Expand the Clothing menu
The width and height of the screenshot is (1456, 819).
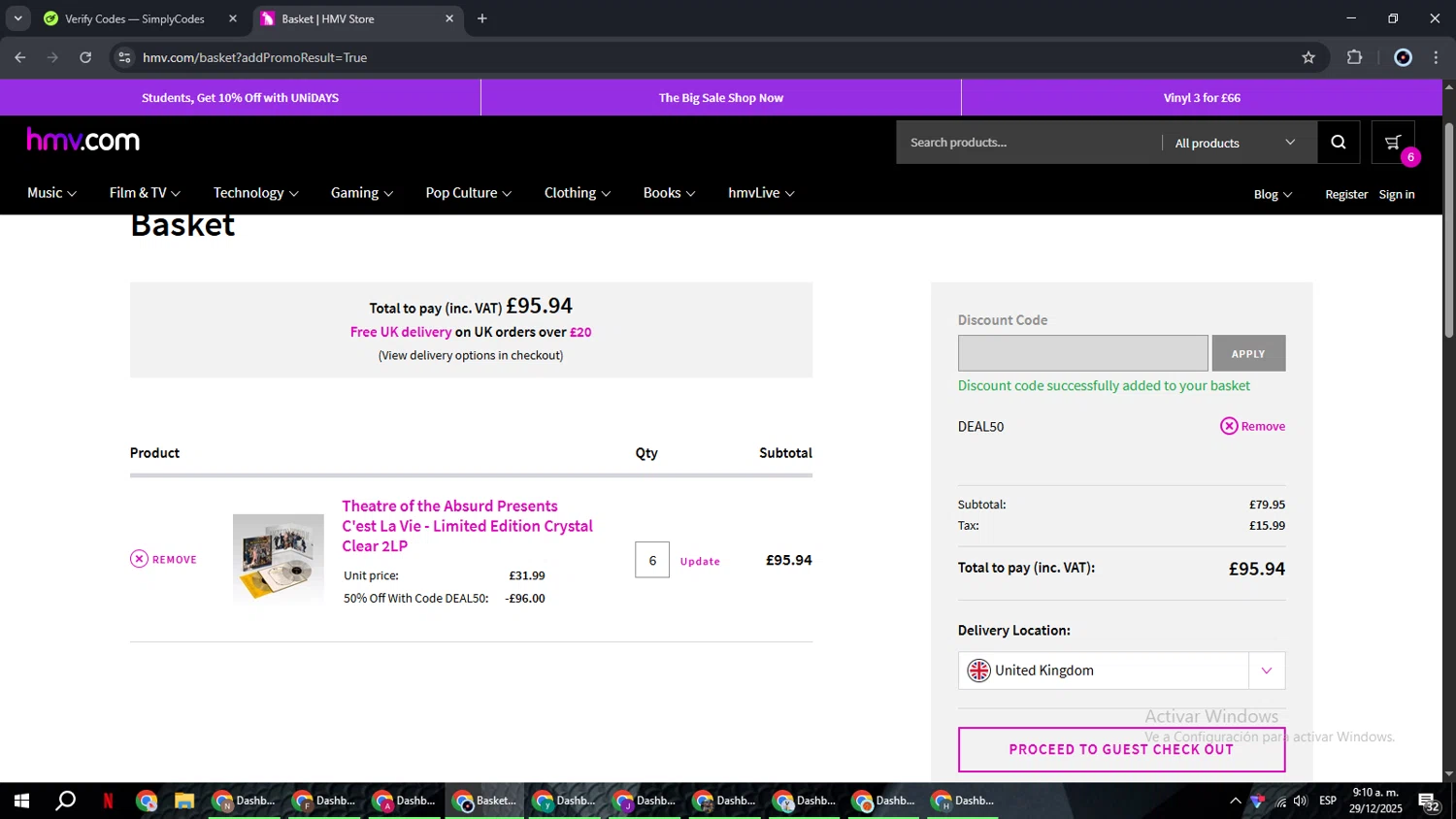tap(578, 193)
